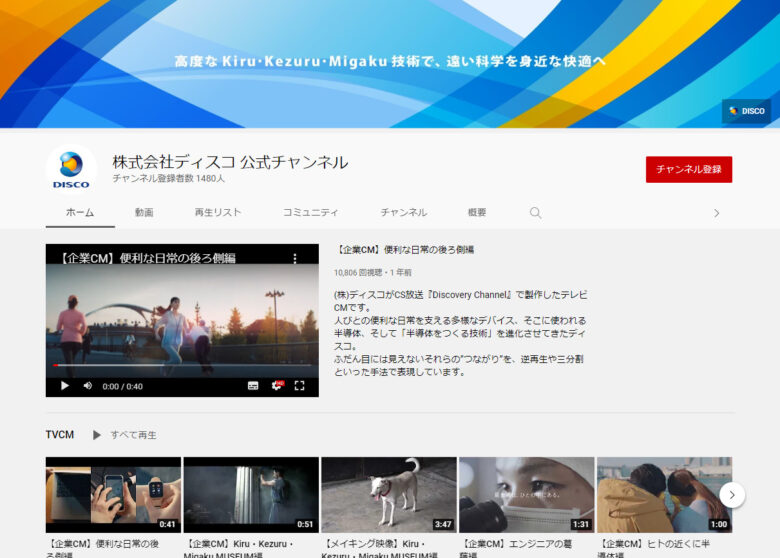
Task: Click the channel name 株式会社ディスコ 公式チャンネル
Action: click(x=230, y=162)
